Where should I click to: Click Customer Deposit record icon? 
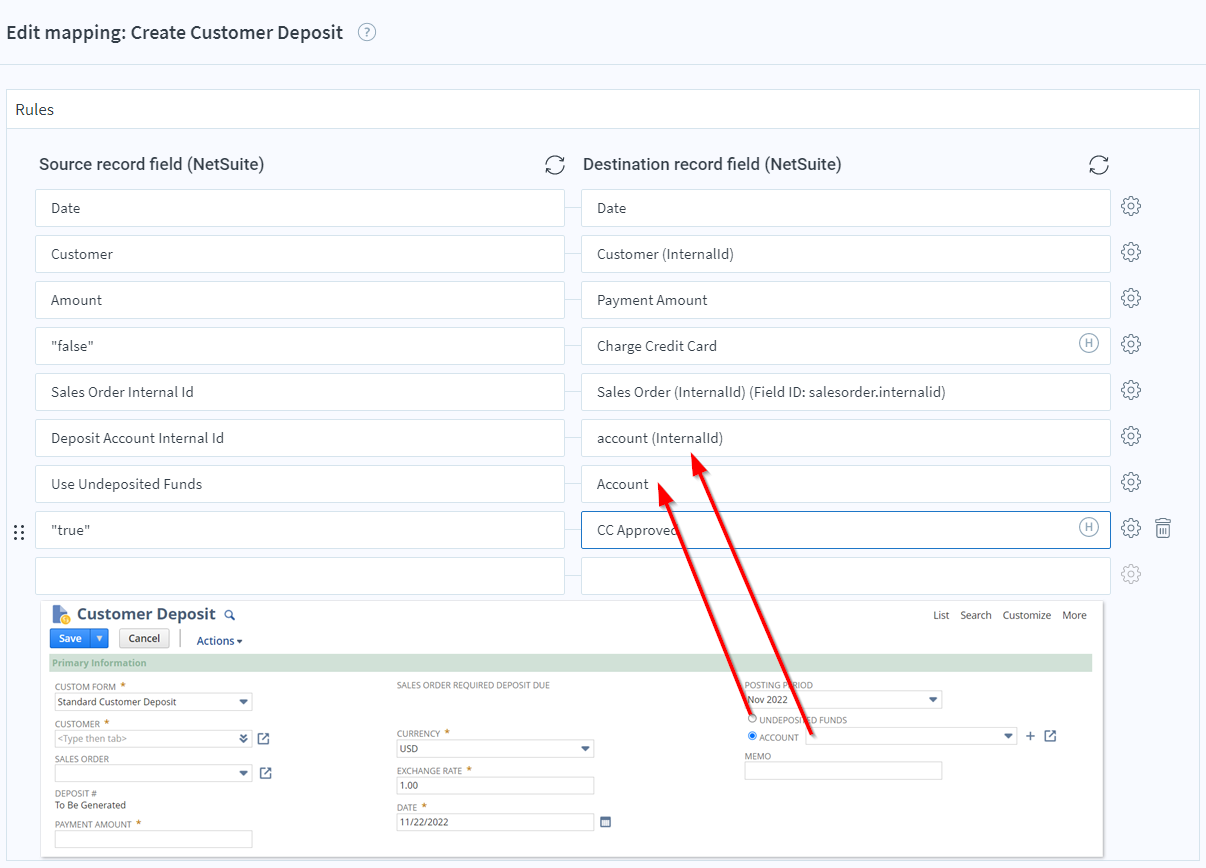click(61, 615)
